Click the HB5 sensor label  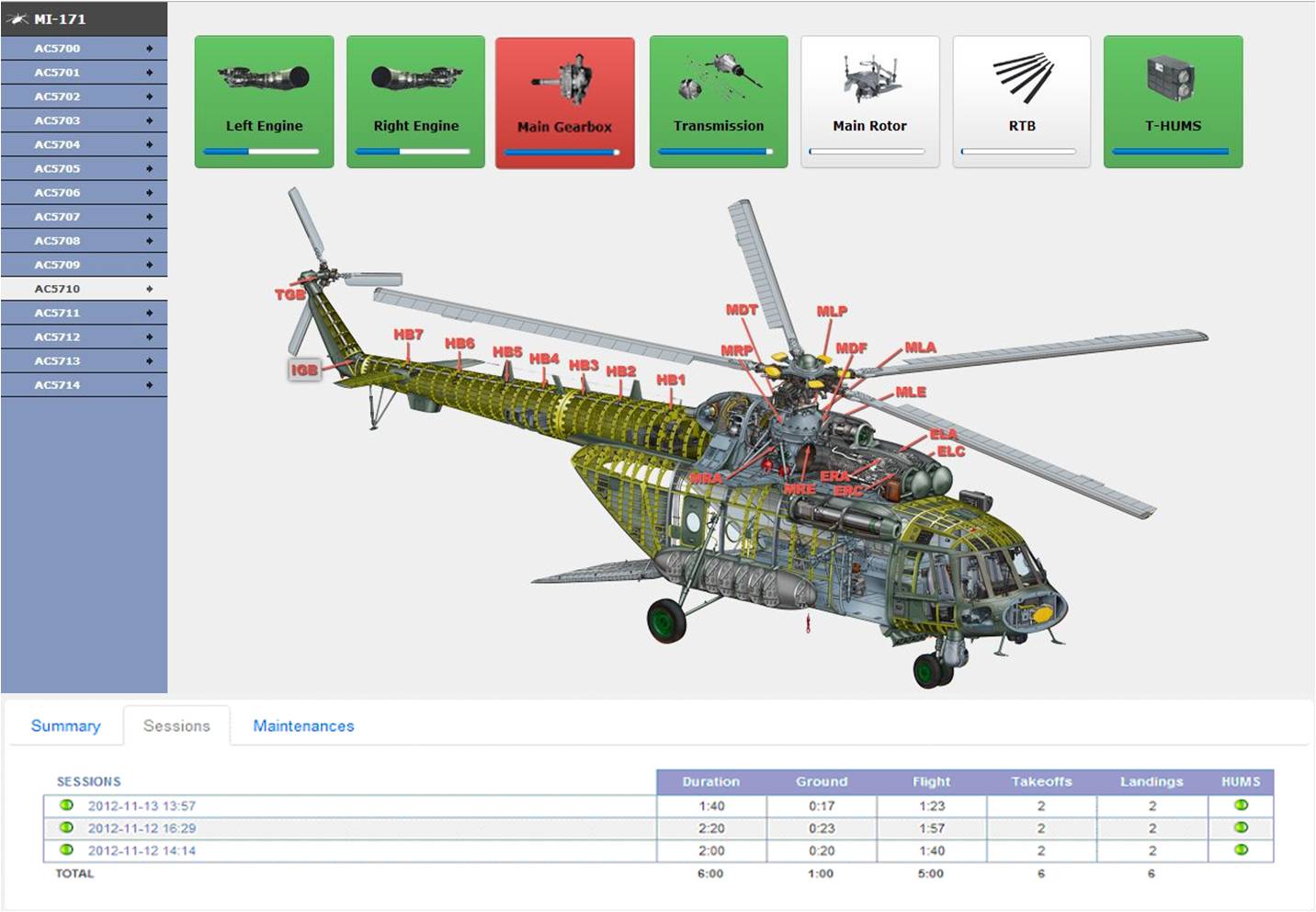(507, 352)
